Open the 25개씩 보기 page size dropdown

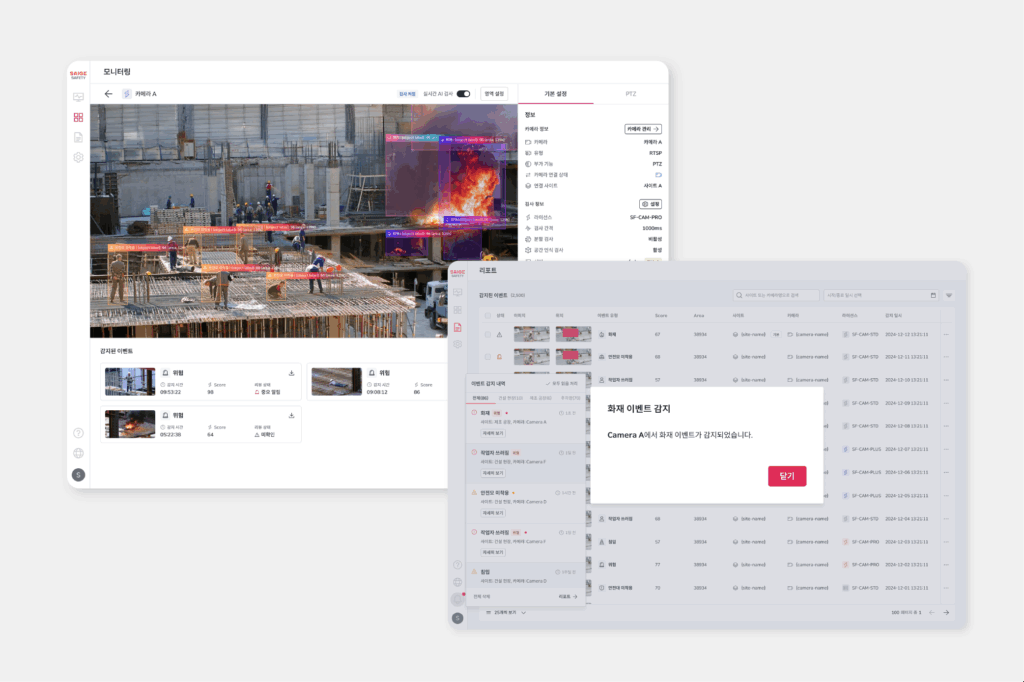coord(506,612)
